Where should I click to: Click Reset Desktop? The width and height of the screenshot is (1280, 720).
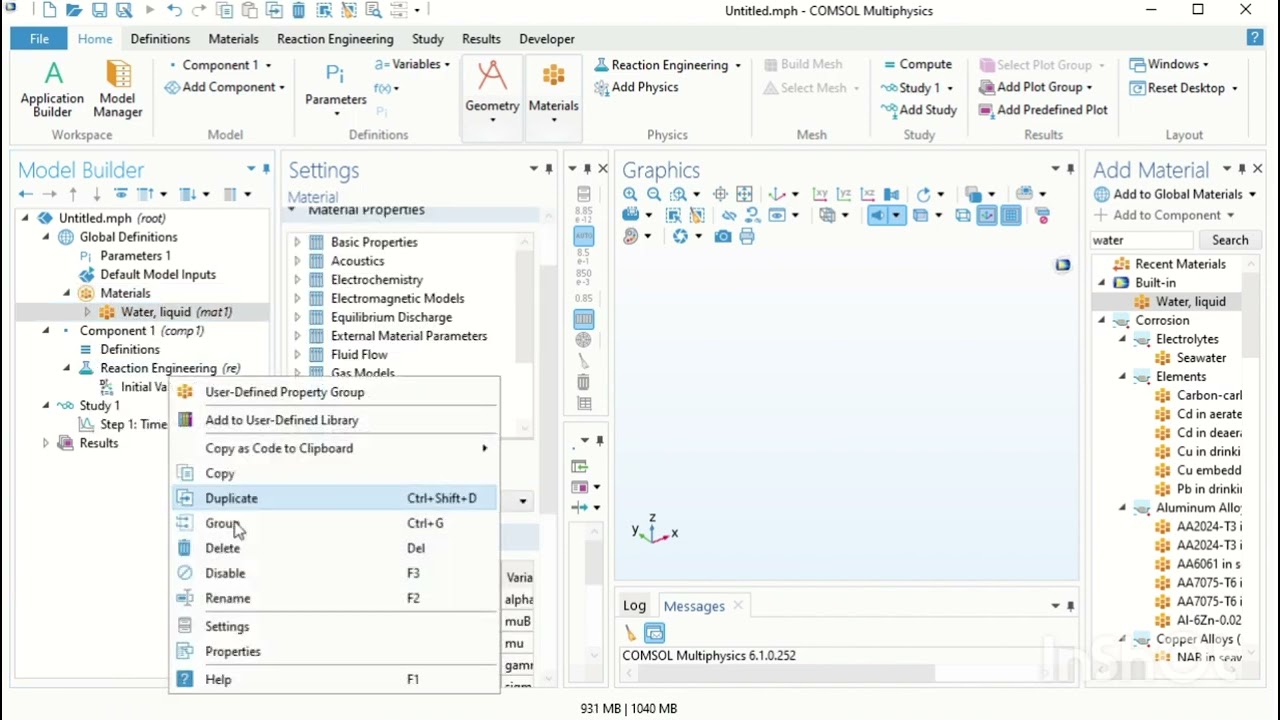pyautogui.click(x=1184, y=88)
